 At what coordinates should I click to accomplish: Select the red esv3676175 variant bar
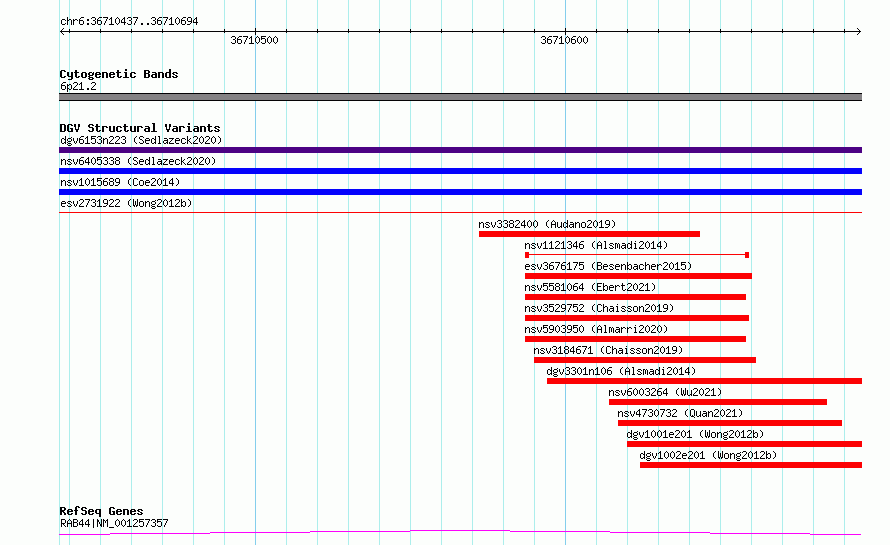tap(638, 276)
